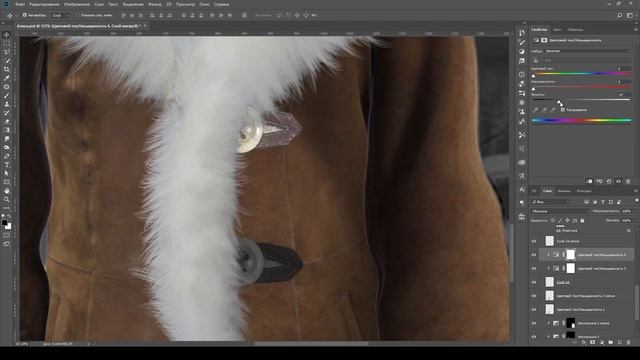Toggle show transform controls checkbox
Viewport: 640px width, 360px height.
[x=77, y=15]
